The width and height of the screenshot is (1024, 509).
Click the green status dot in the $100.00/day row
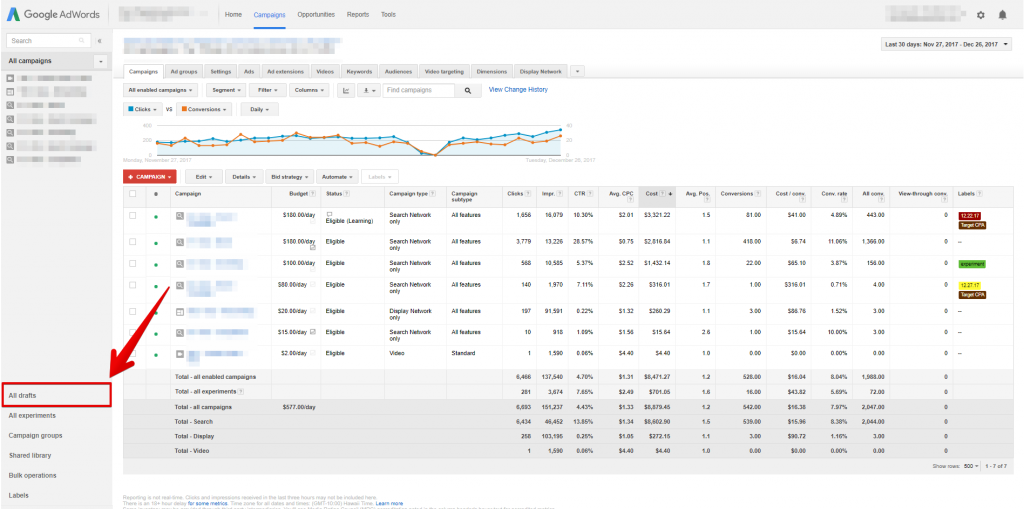[155, 264]
